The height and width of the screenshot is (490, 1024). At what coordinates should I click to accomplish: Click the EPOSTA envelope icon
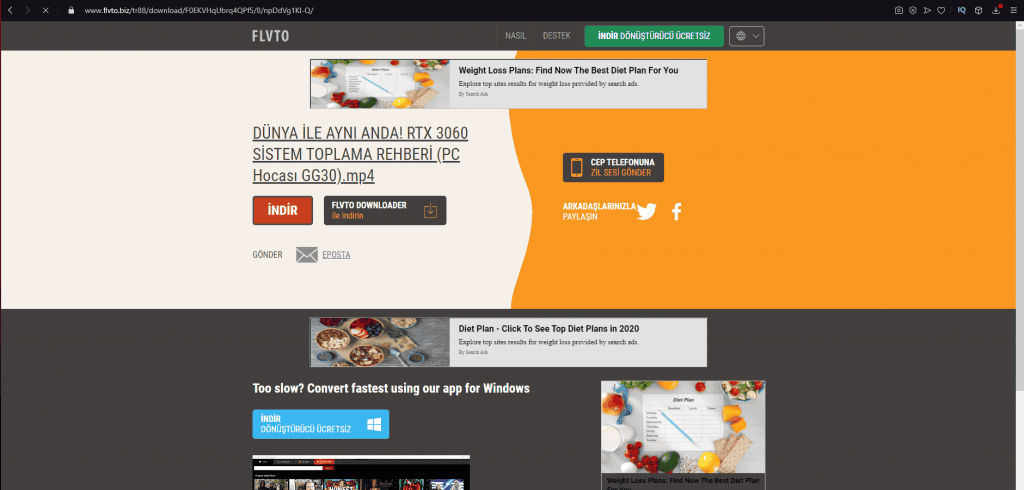(306, 255)
